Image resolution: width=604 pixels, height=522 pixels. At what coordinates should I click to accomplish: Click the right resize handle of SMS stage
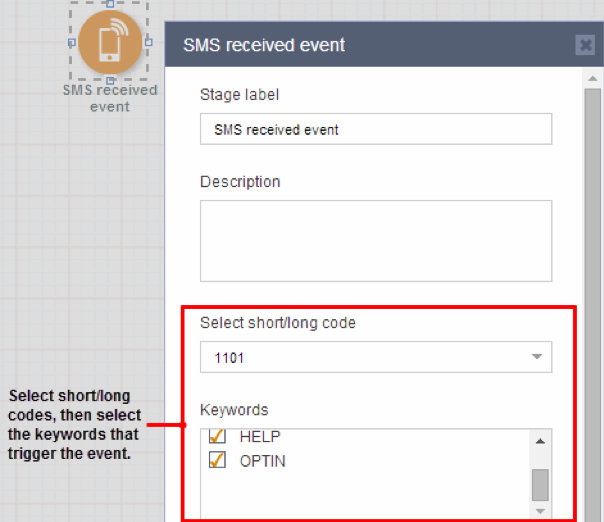click(148, 43)
